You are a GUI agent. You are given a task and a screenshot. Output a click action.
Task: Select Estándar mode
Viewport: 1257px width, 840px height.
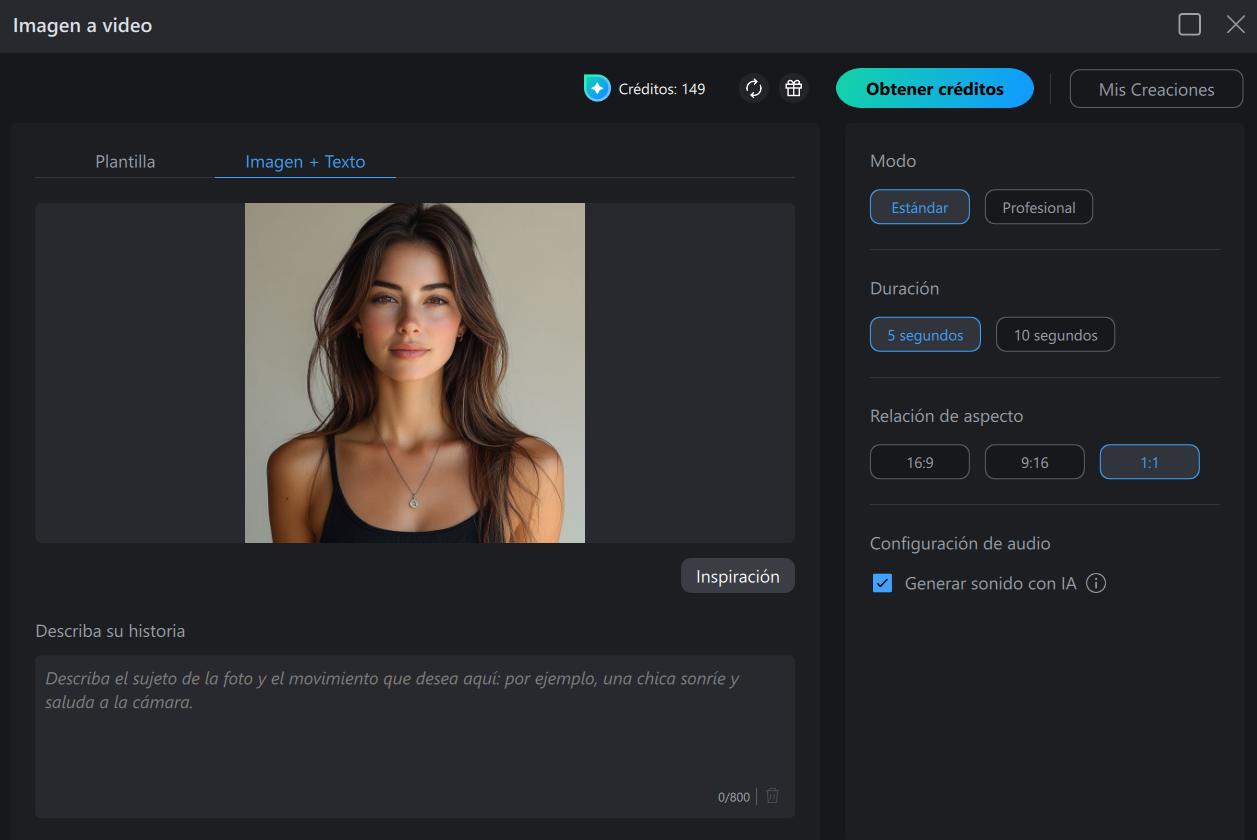point(919,207)
